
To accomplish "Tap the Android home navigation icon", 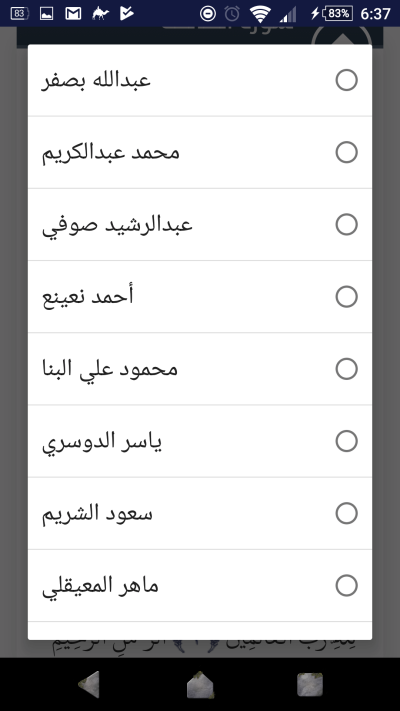I will point(200,684).
